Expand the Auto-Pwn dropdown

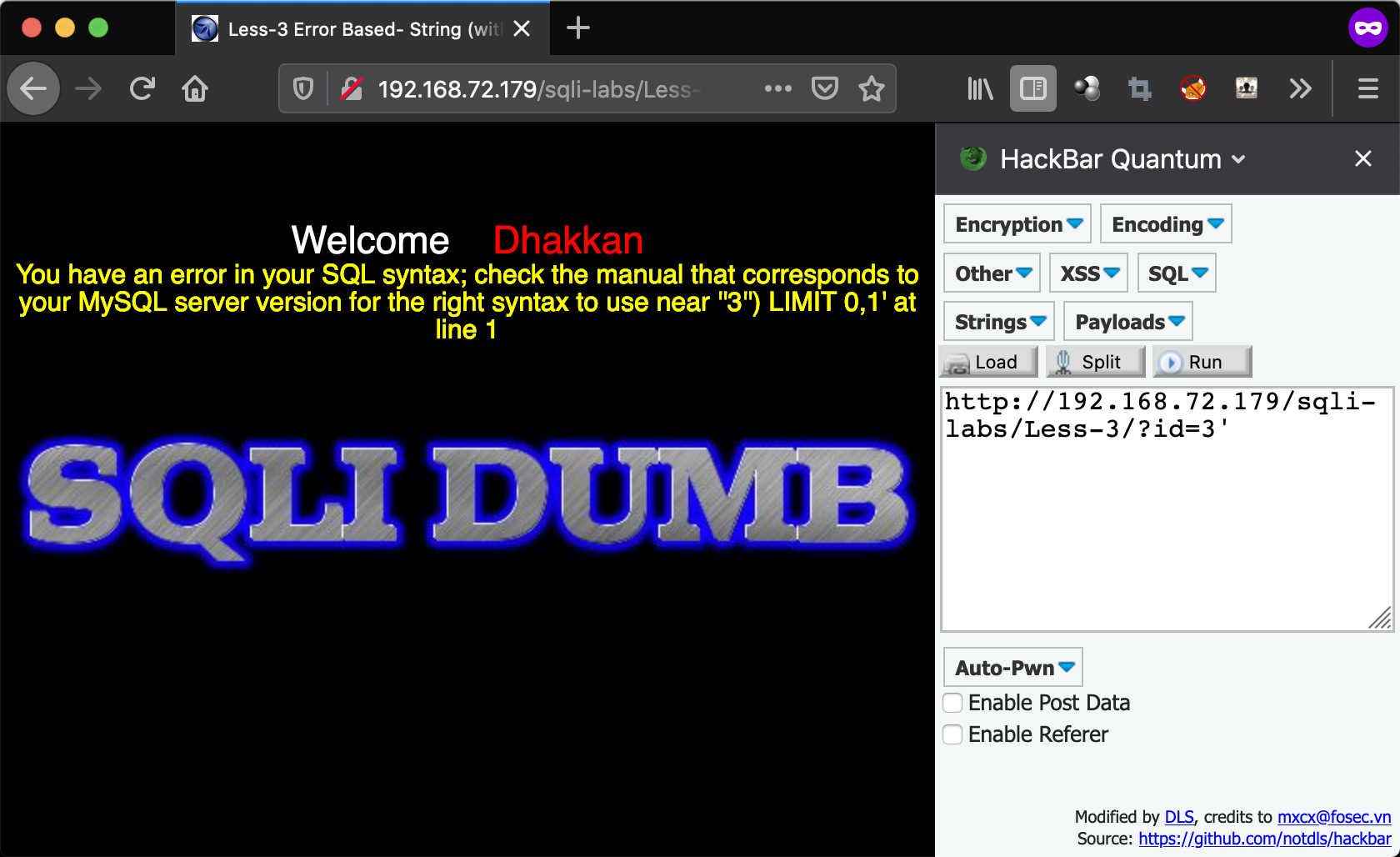click(1013, 668)
